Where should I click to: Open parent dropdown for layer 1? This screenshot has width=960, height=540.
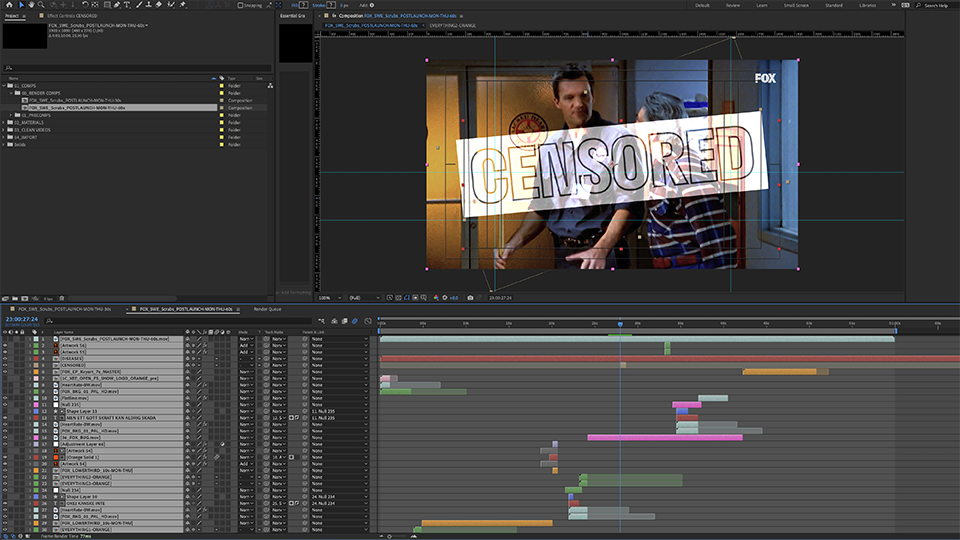pyautogui.click(x=339, y=339)
